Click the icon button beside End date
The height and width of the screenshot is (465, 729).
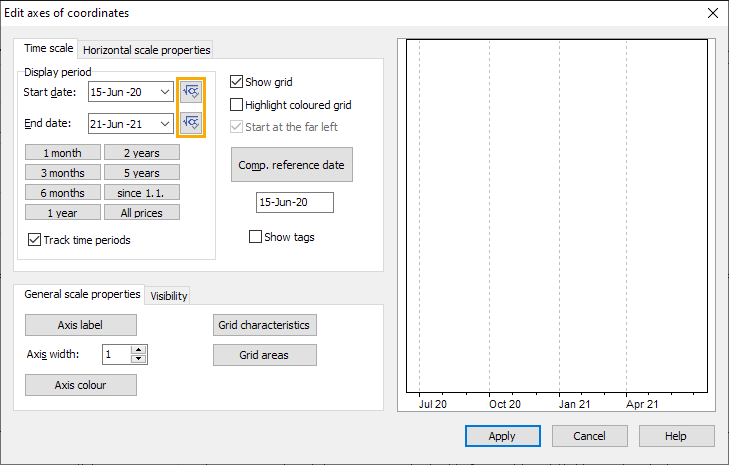[x=191, y=123]
